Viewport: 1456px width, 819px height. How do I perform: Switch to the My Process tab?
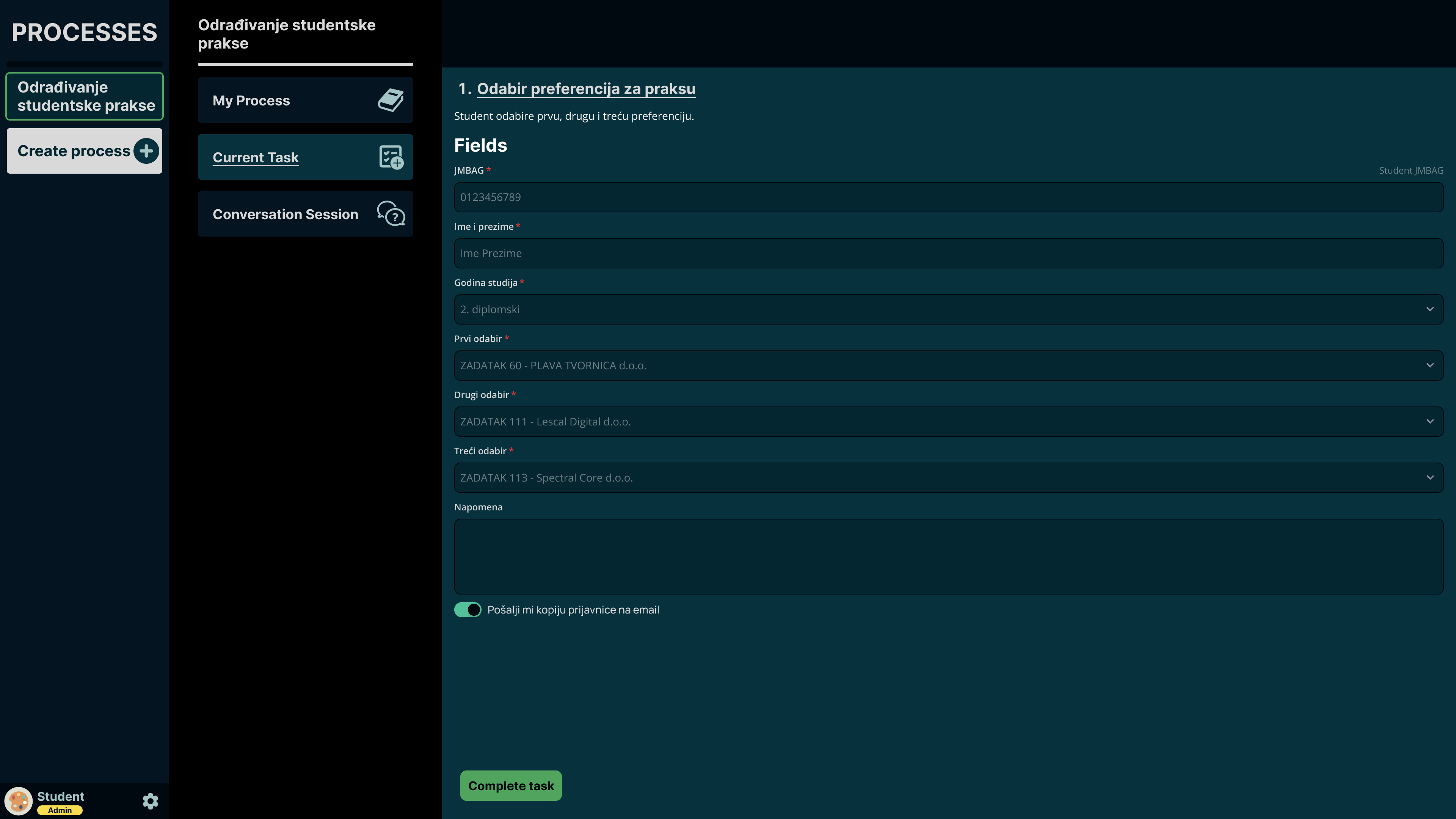[251, 100]
